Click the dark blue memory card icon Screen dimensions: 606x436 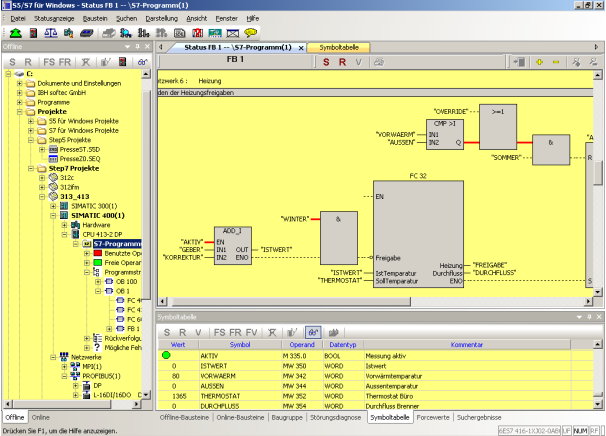87,33
